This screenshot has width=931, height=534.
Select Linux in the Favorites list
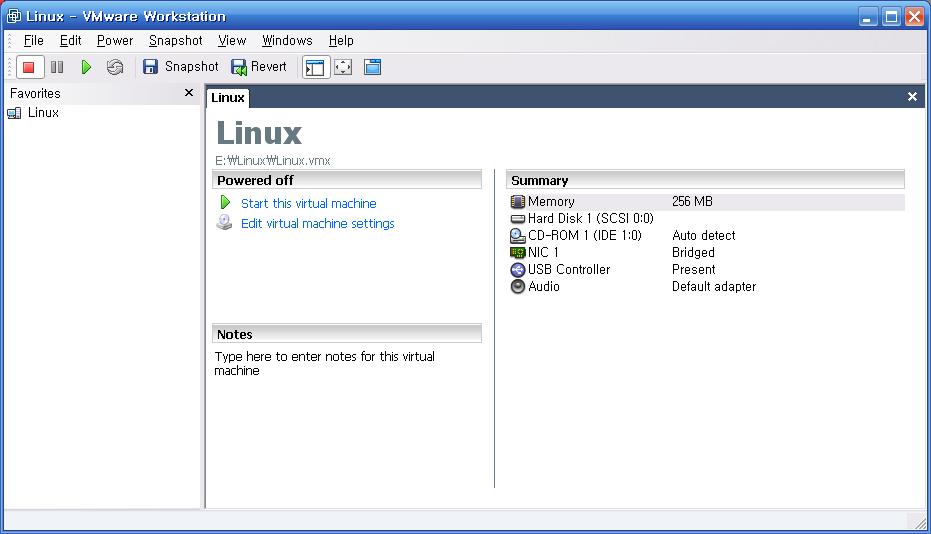(x=43, y=112)
